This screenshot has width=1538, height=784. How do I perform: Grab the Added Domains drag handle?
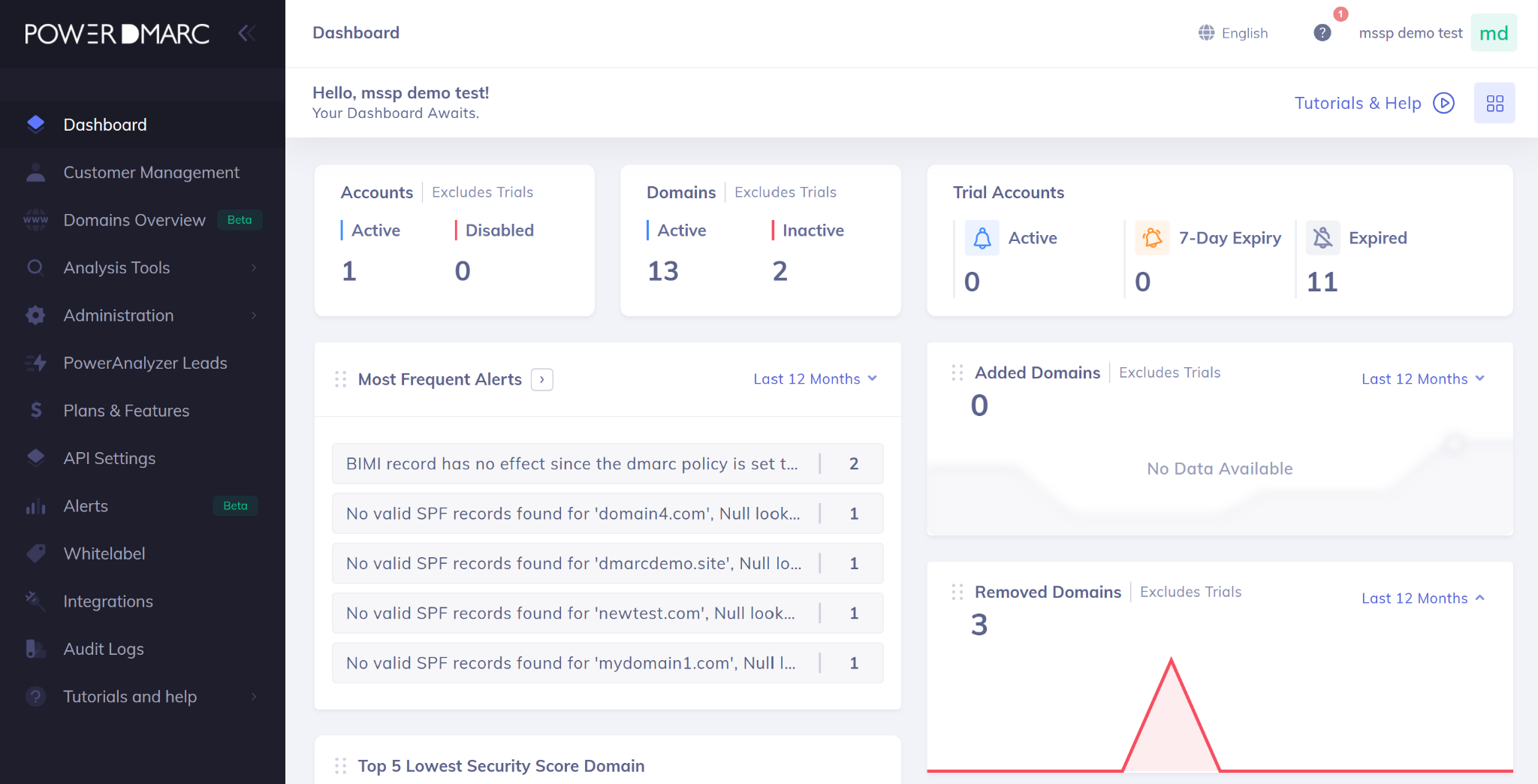[x=957, y=372]
